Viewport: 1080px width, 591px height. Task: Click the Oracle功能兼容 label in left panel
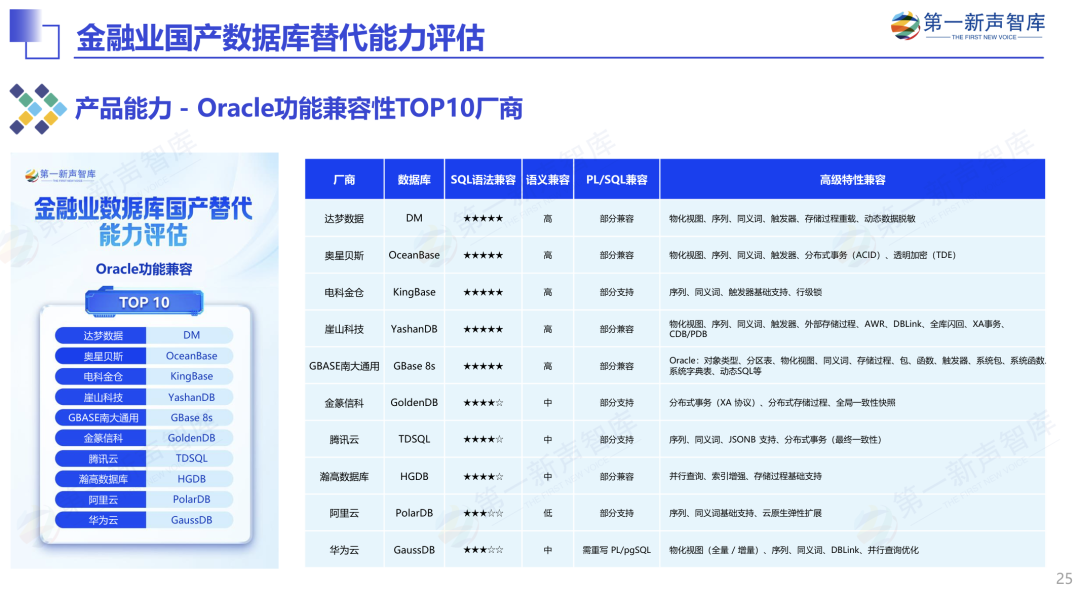(144, 269)
